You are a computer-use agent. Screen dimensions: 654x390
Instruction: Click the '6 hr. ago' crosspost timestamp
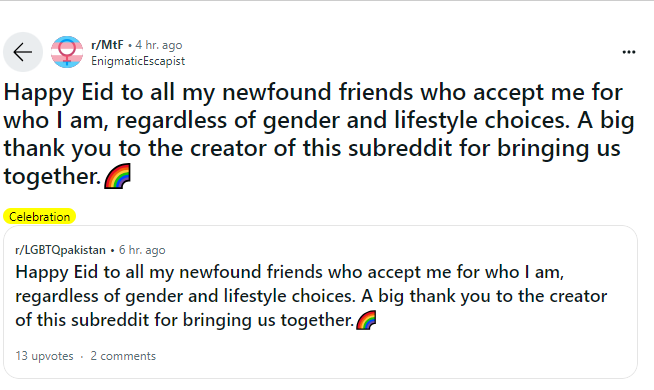(142, 250)
